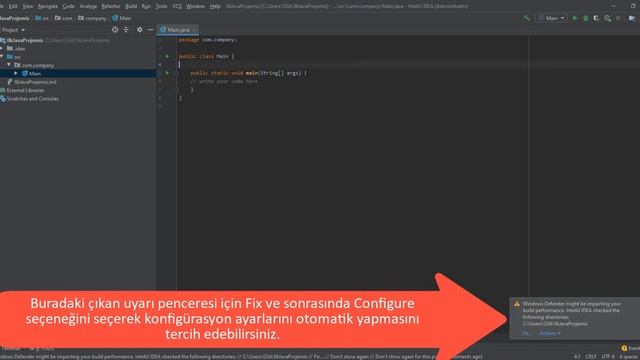Click the company package breadcrumb

[92, 18]
